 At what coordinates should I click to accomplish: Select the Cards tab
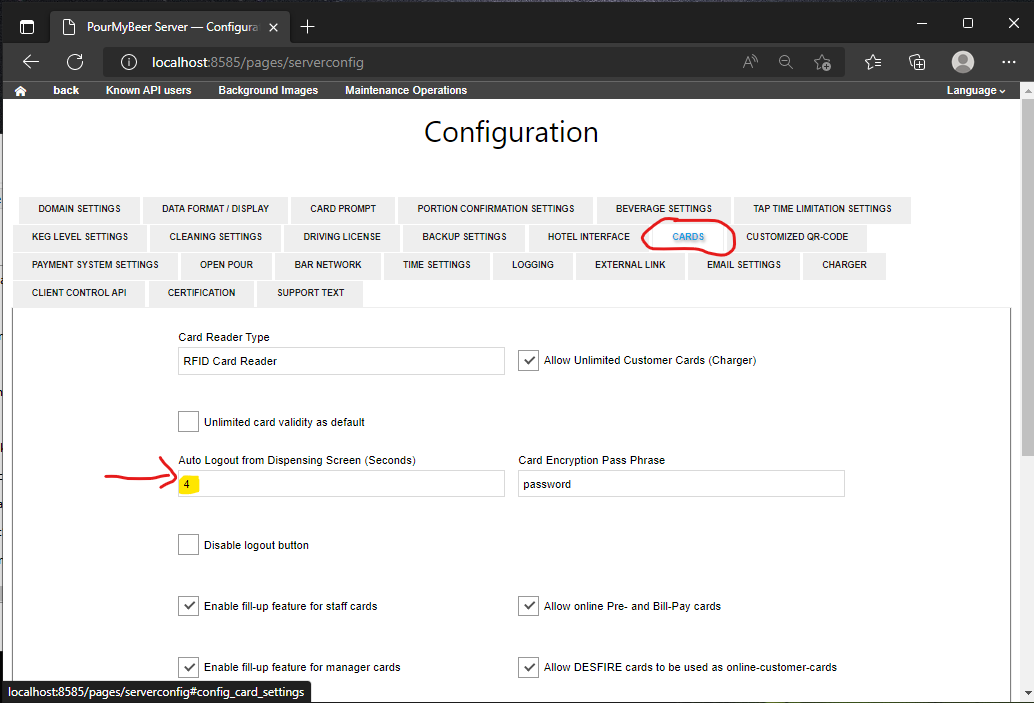pos(688,237)
